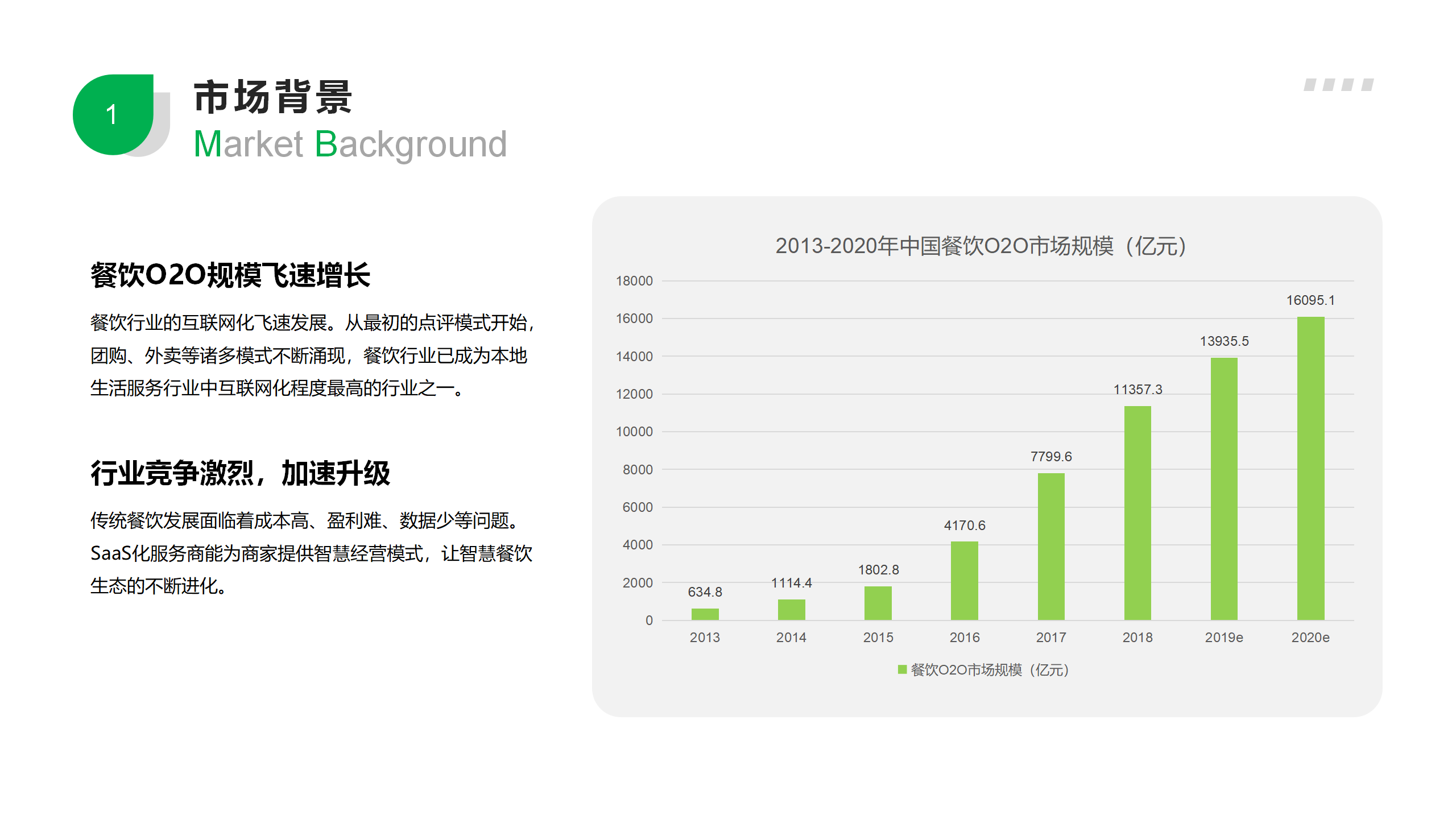This screenshot has height=819, width=1456.
Task: Select the Market Background subtitle
Action: (x=350, y=144)
